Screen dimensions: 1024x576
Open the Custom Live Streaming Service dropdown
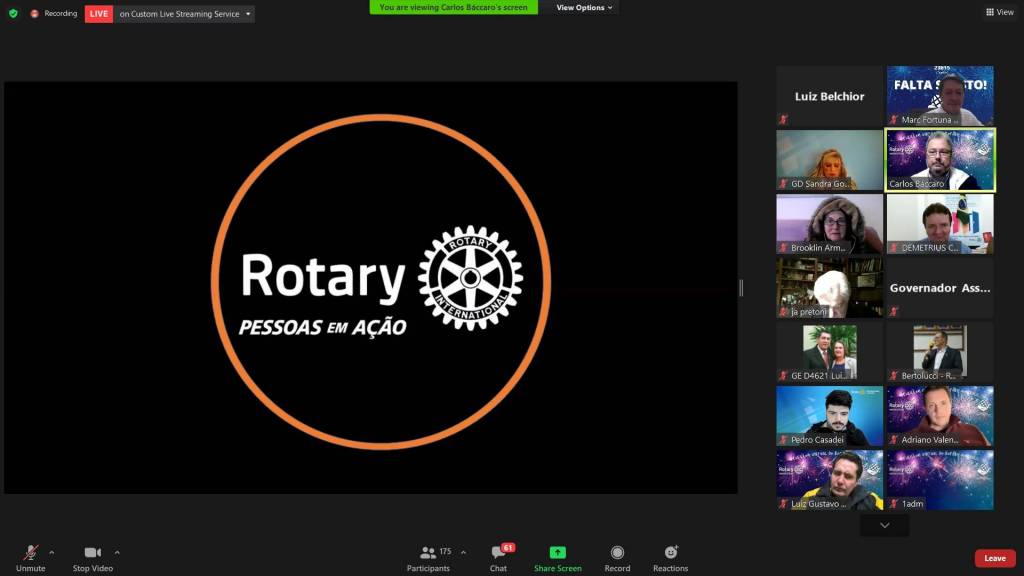tap(248, 14)
